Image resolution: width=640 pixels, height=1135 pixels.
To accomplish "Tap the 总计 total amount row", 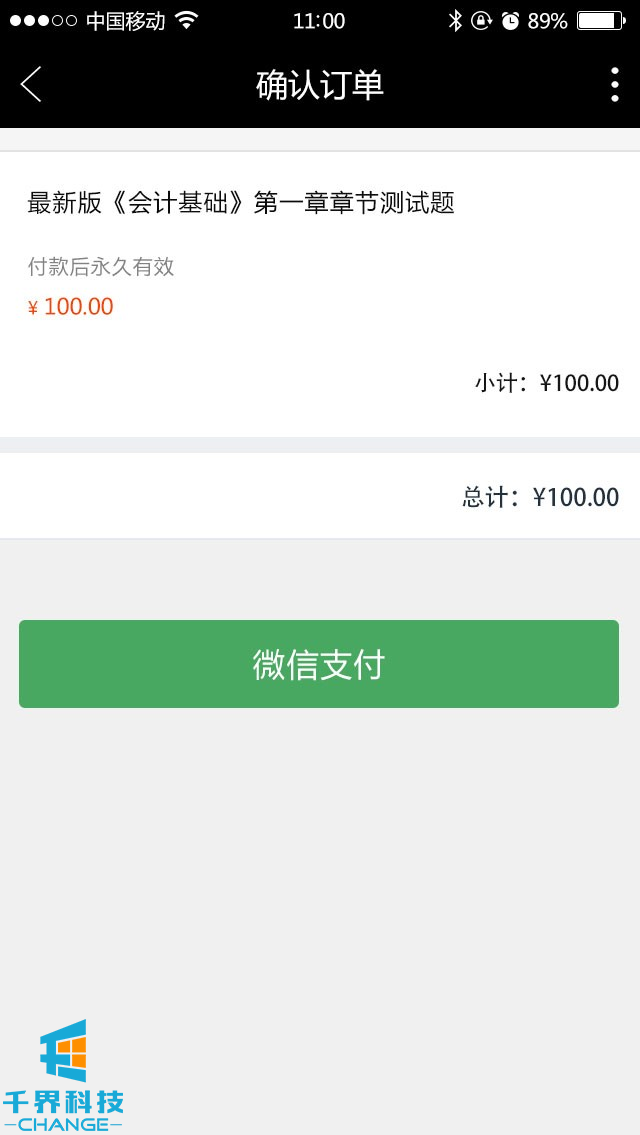I will tap(540, 497).
